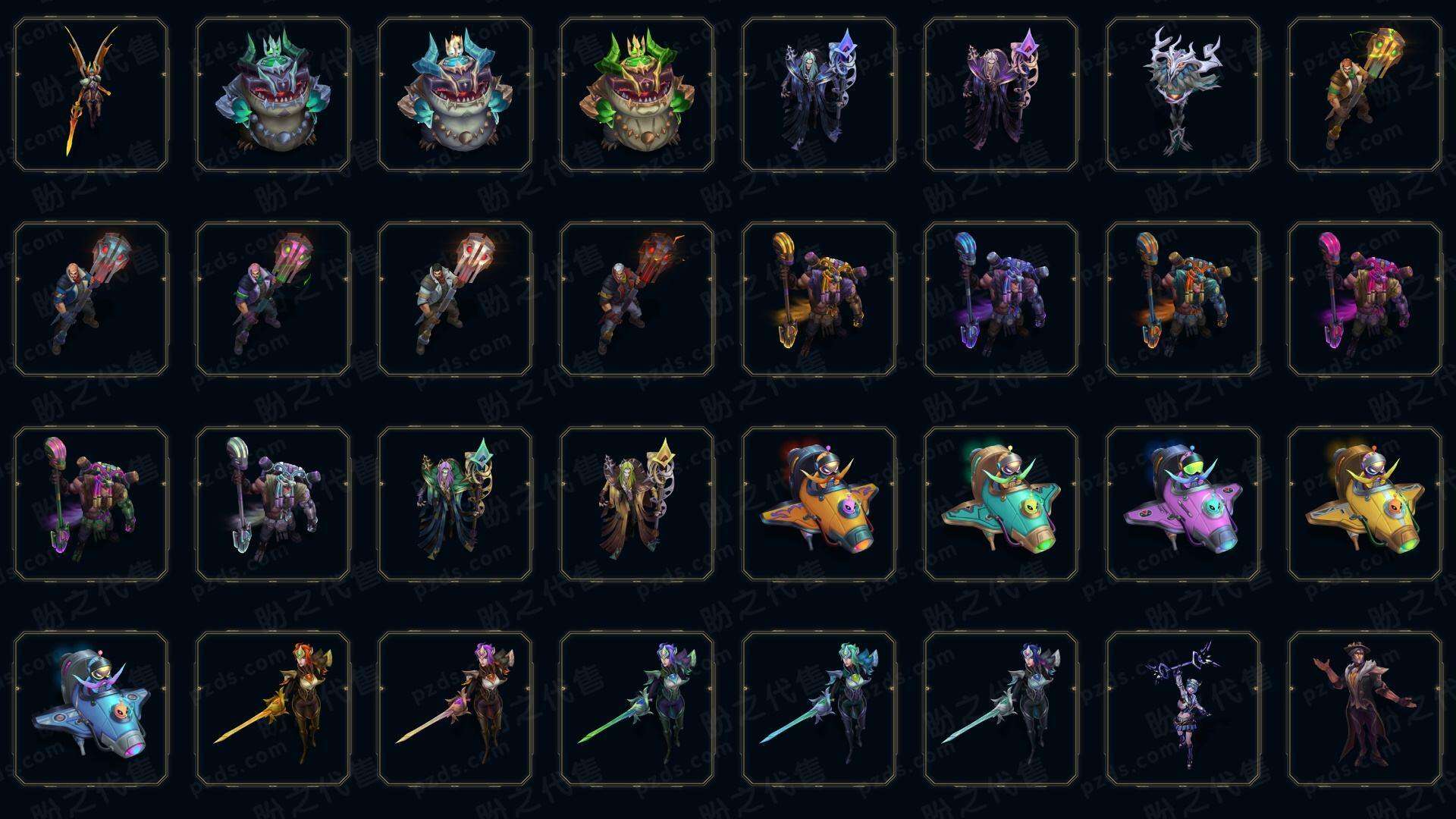The height and width of the screenshot is (819, 1456).
Task: Select the gentleman in brown coat and hat
Action: coord(1365,708)
